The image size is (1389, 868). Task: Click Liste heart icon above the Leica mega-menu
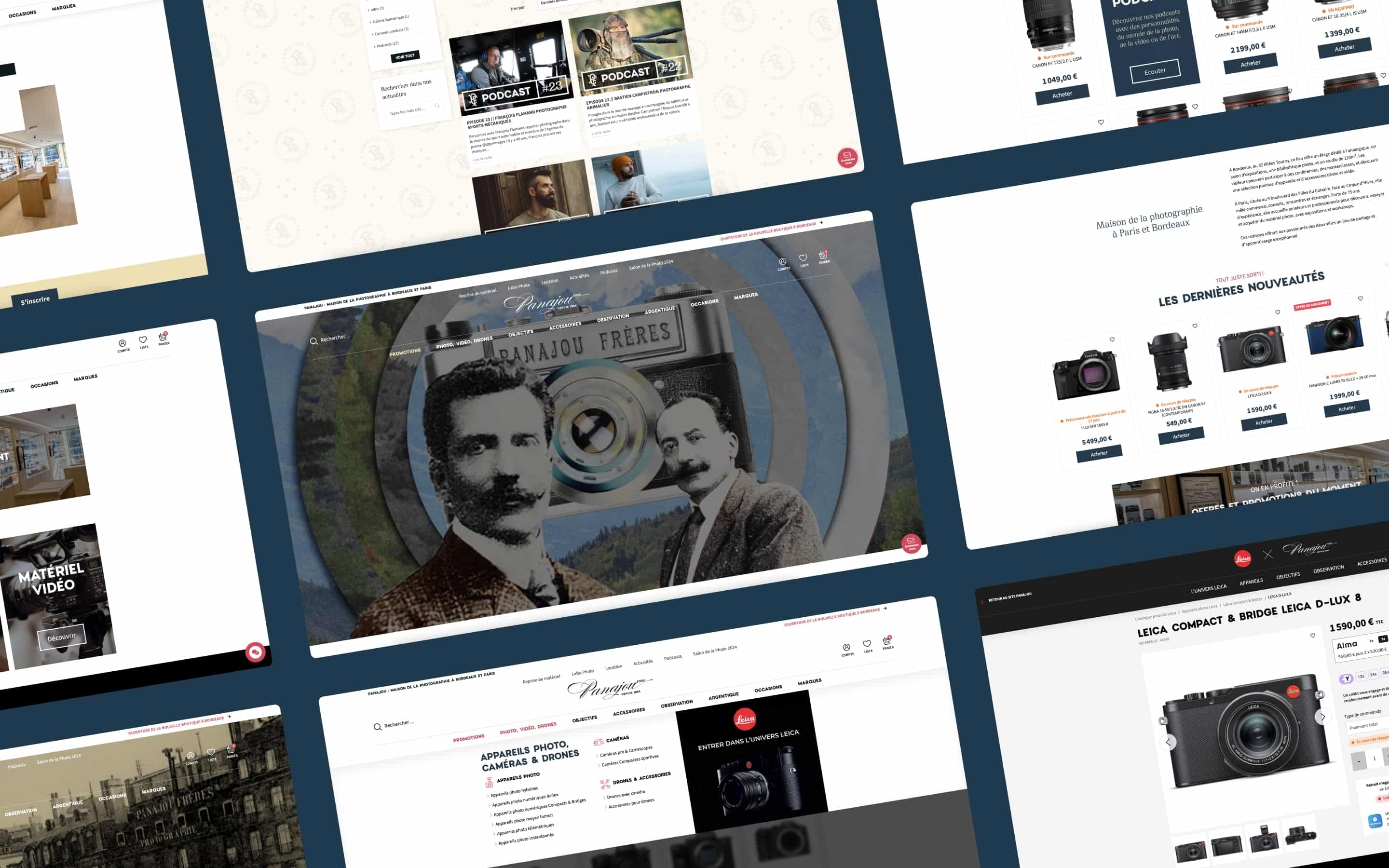(867, 645)
